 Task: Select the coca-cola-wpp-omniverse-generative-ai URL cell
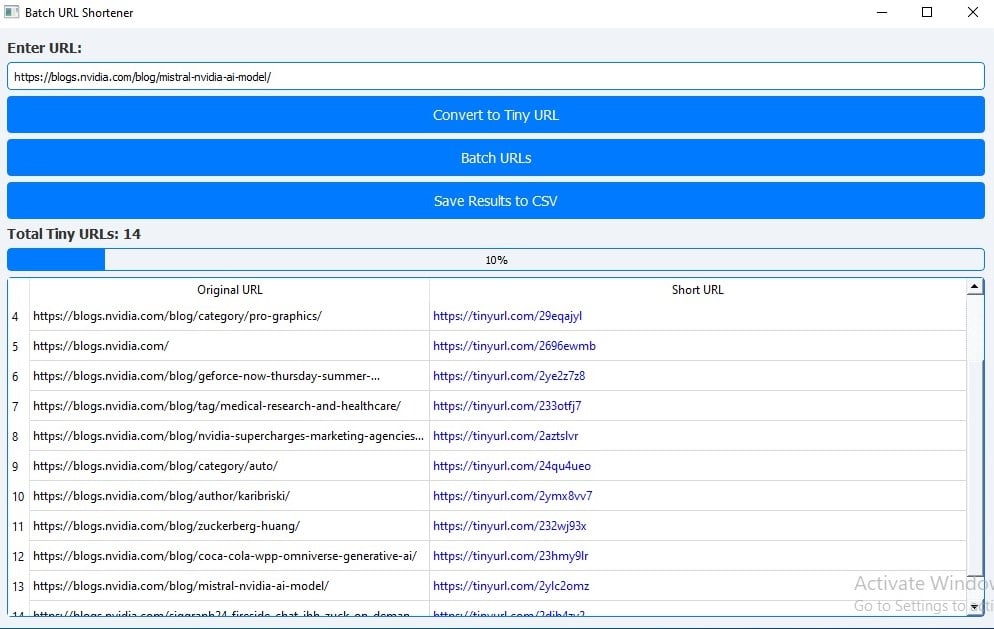click(x=229, y=556)
